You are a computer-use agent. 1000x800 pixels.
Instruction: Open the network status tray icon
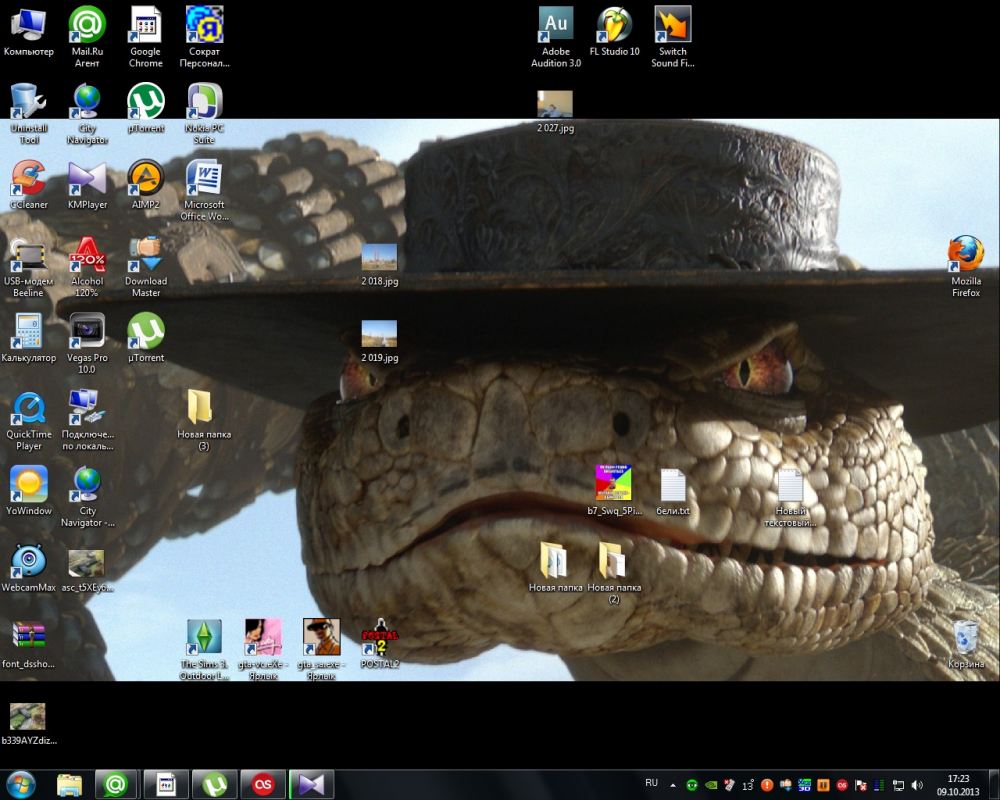898,785
